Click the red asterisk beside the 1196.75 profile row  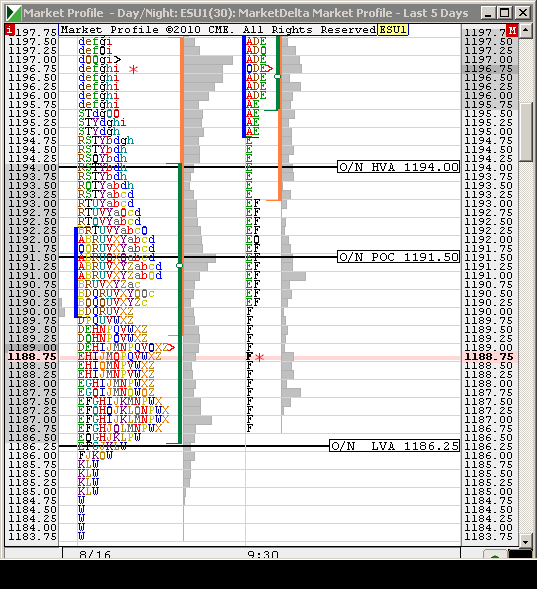click(x=133, y=69)
